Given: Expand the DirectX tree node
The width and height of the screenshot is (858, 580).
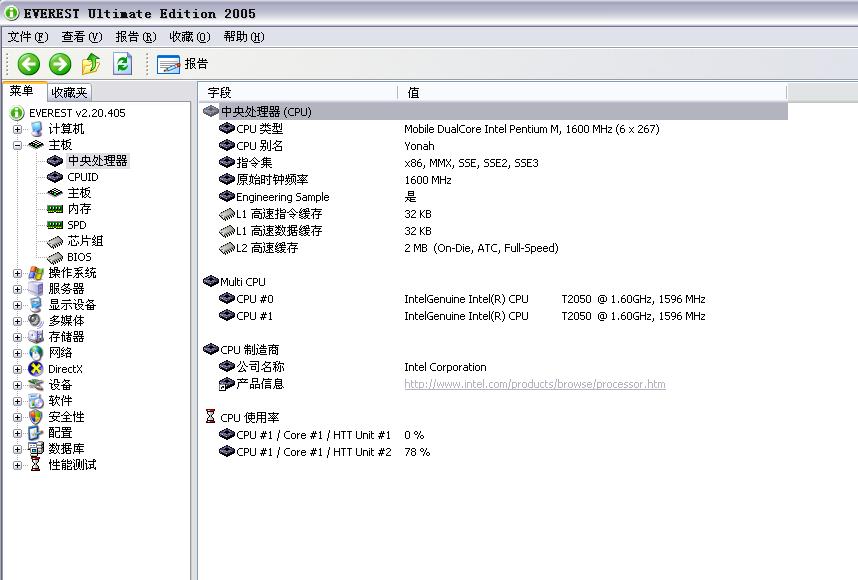Looking at the screenshot, I should coord(18,369).
